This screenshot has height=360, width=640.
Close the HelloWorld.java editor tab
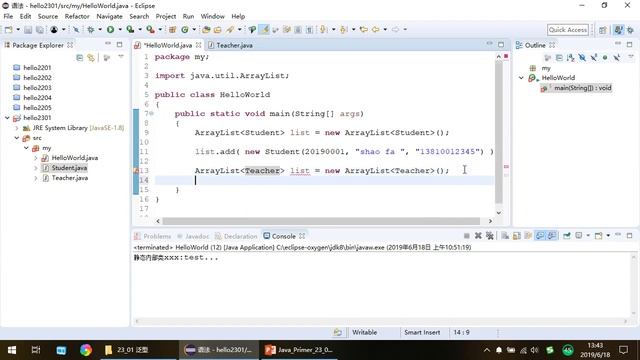(198, 45)
